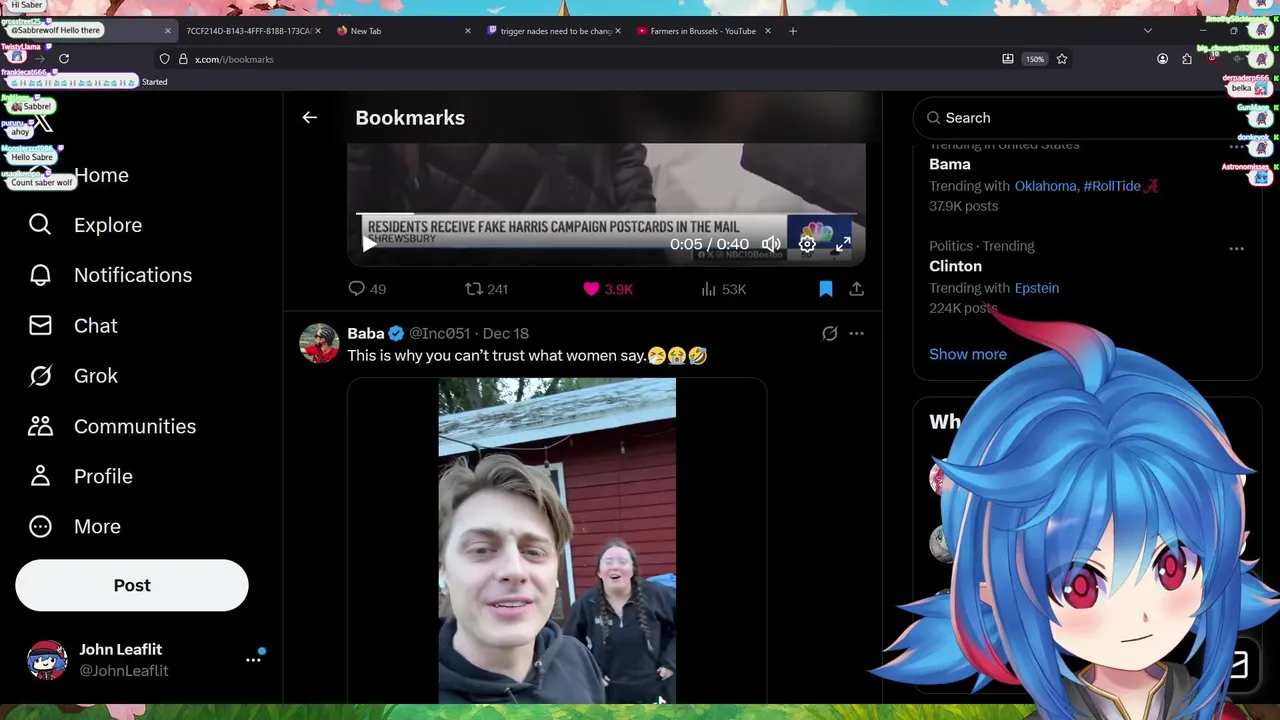Click the Grok logo icon

(40, 376)
